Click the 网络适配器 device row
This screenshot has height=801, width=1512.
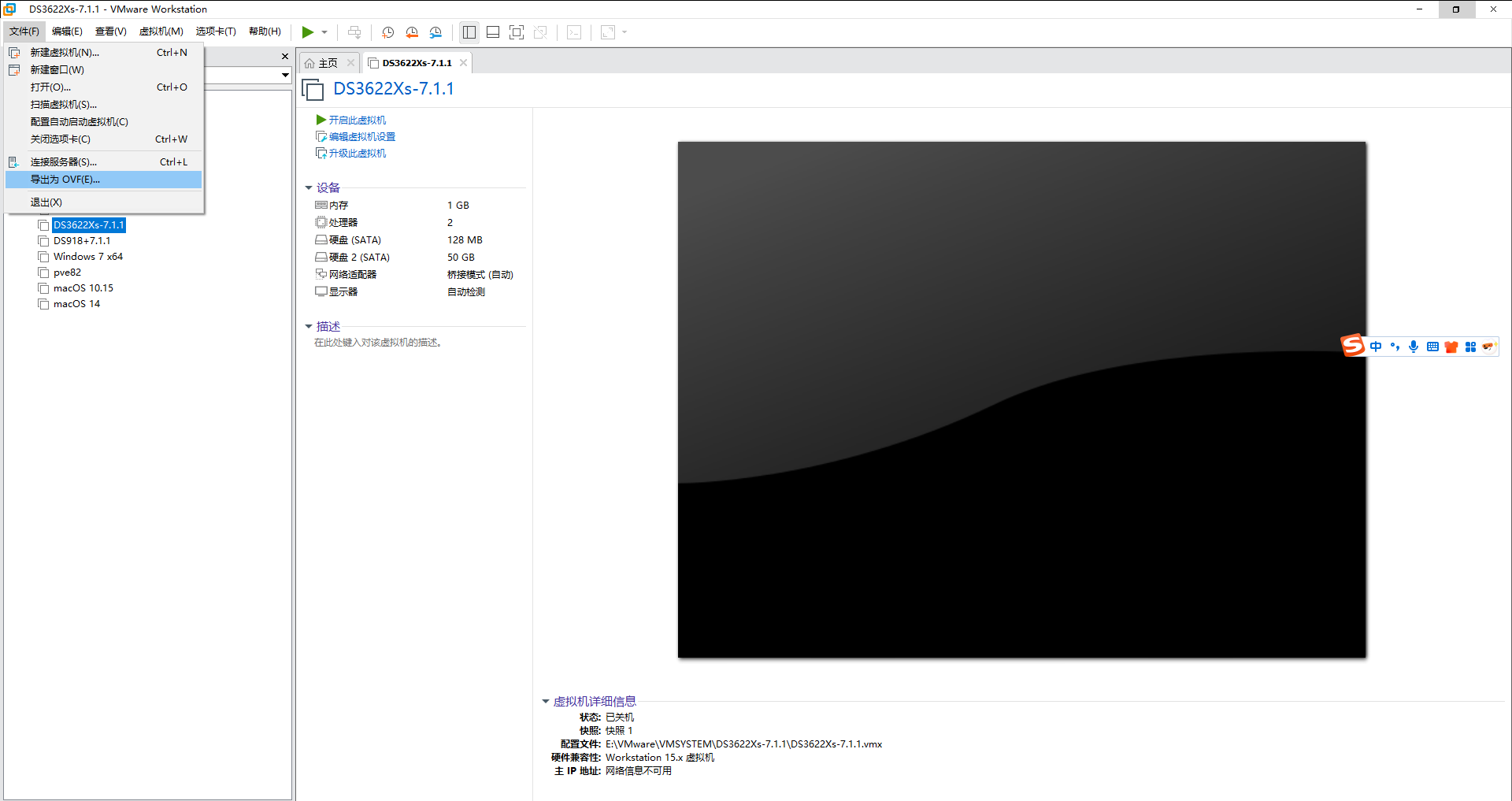tap(420, 275)
